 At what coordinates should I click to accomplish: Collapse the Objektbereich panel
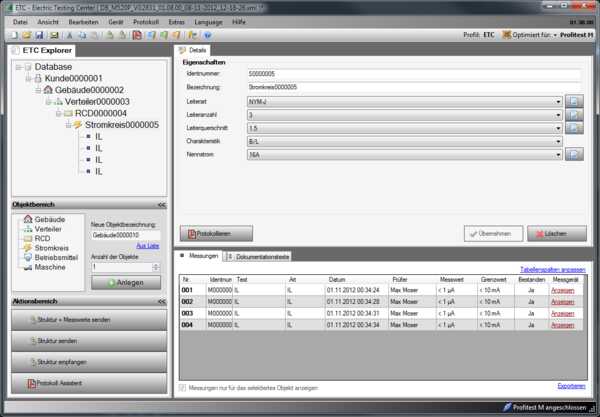pos(161,204)
